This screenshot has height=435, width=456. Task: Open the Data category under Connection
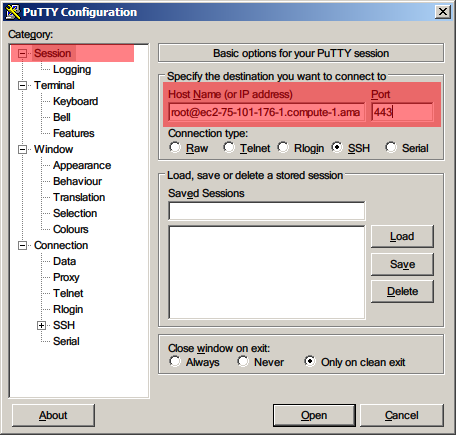[x=64, y=261]
